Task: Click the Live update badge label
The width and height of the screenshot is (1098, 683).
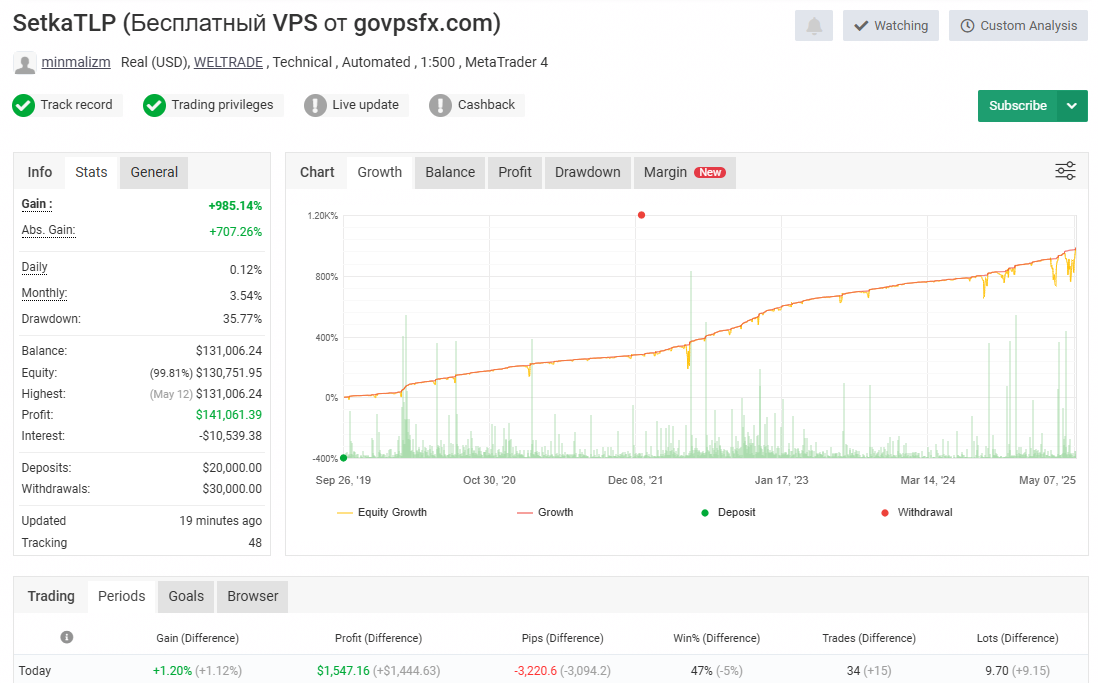Action: pos(366,104)
